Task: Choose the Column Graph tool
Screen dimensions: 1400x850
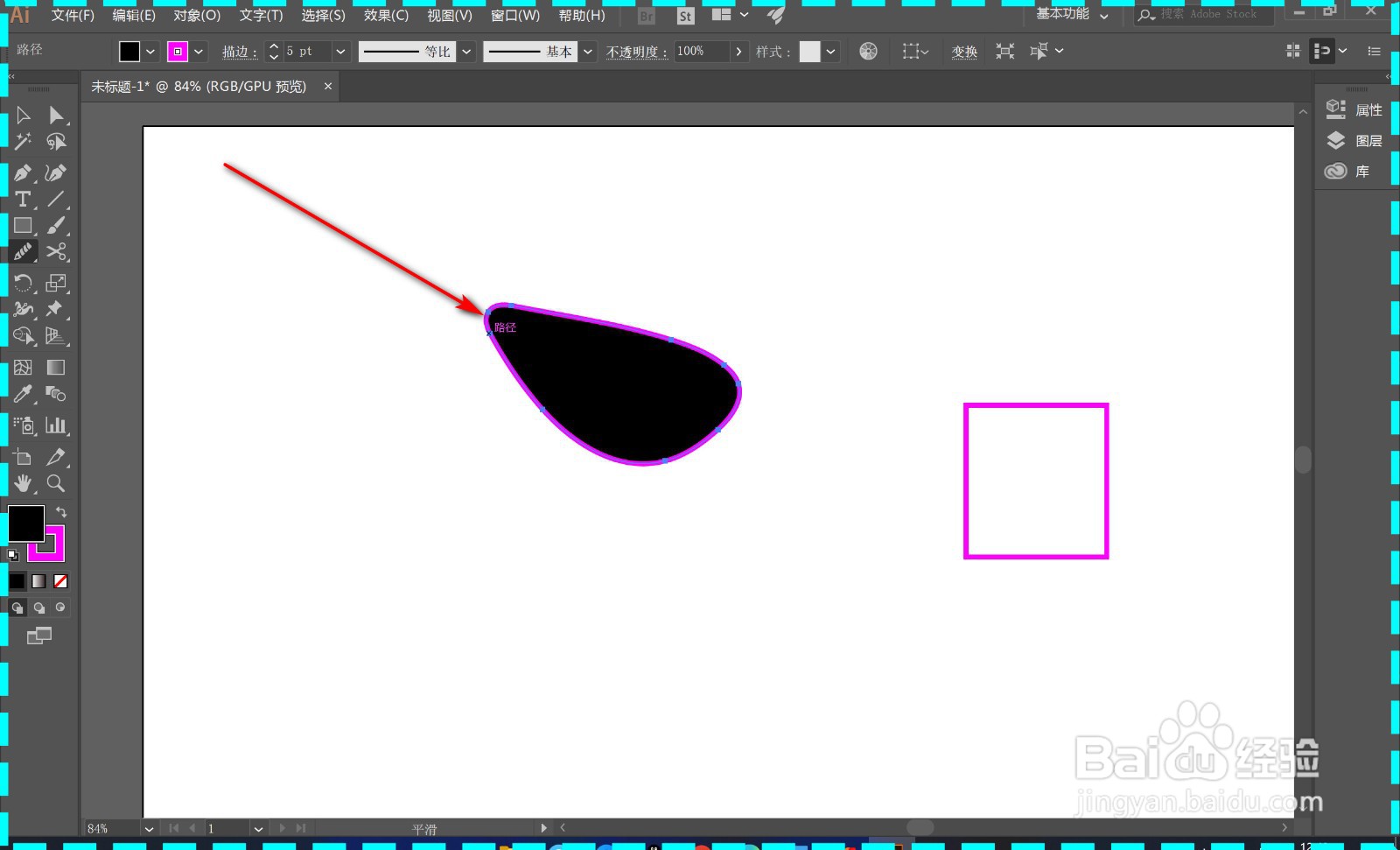Action: pos(56,425)
